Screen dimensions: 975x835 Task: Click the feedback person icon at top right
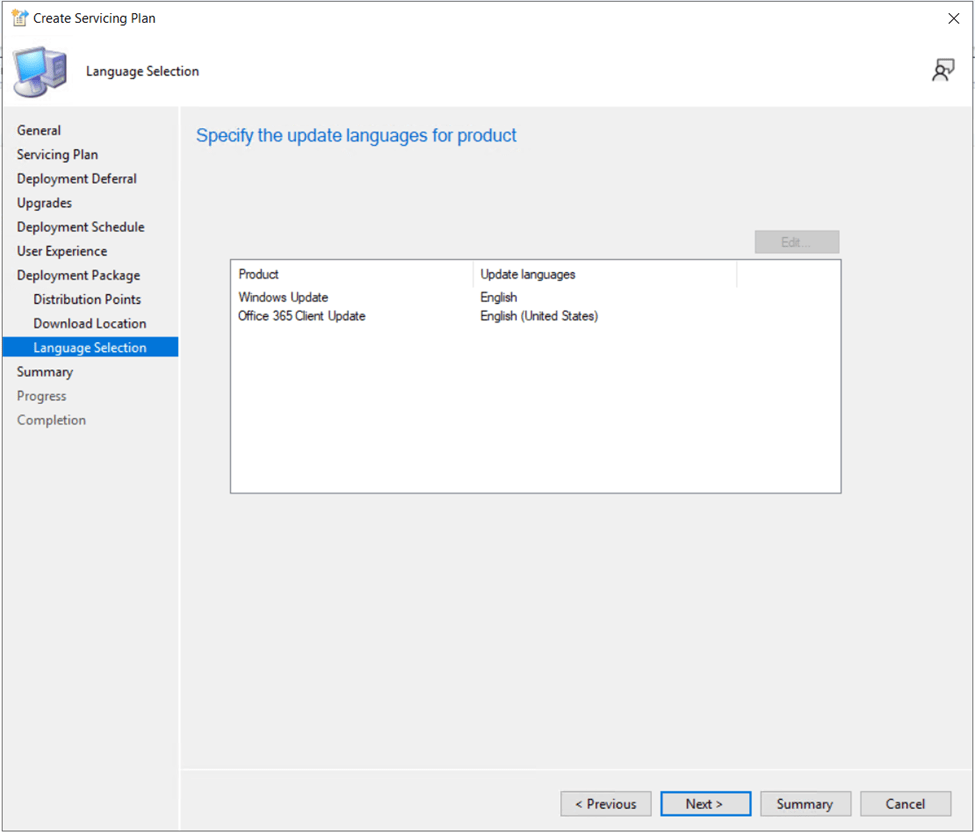(x=942, y=70)
